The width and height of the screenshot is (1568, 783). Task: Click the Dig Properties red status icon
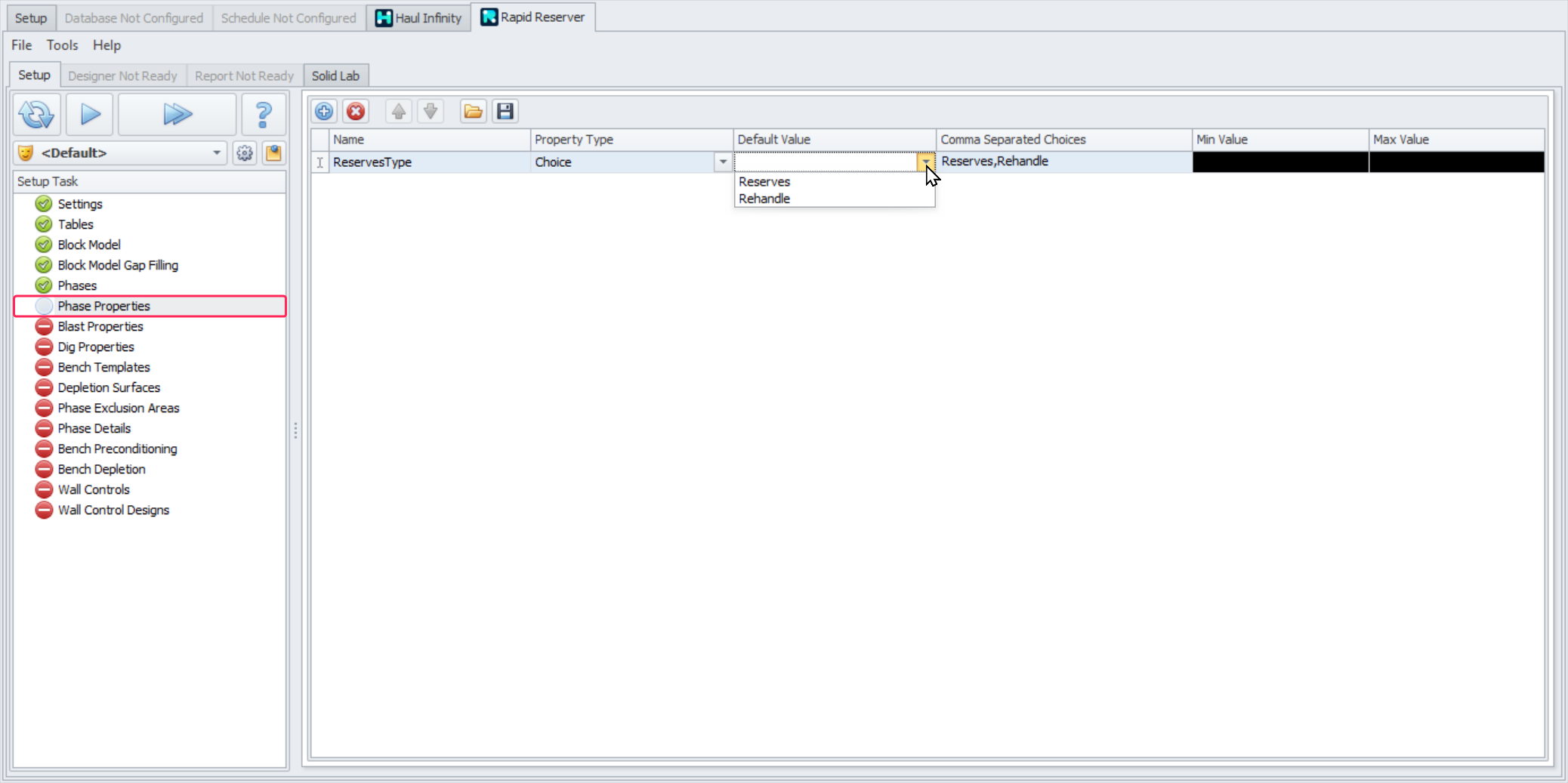click(x=45, y=347)
